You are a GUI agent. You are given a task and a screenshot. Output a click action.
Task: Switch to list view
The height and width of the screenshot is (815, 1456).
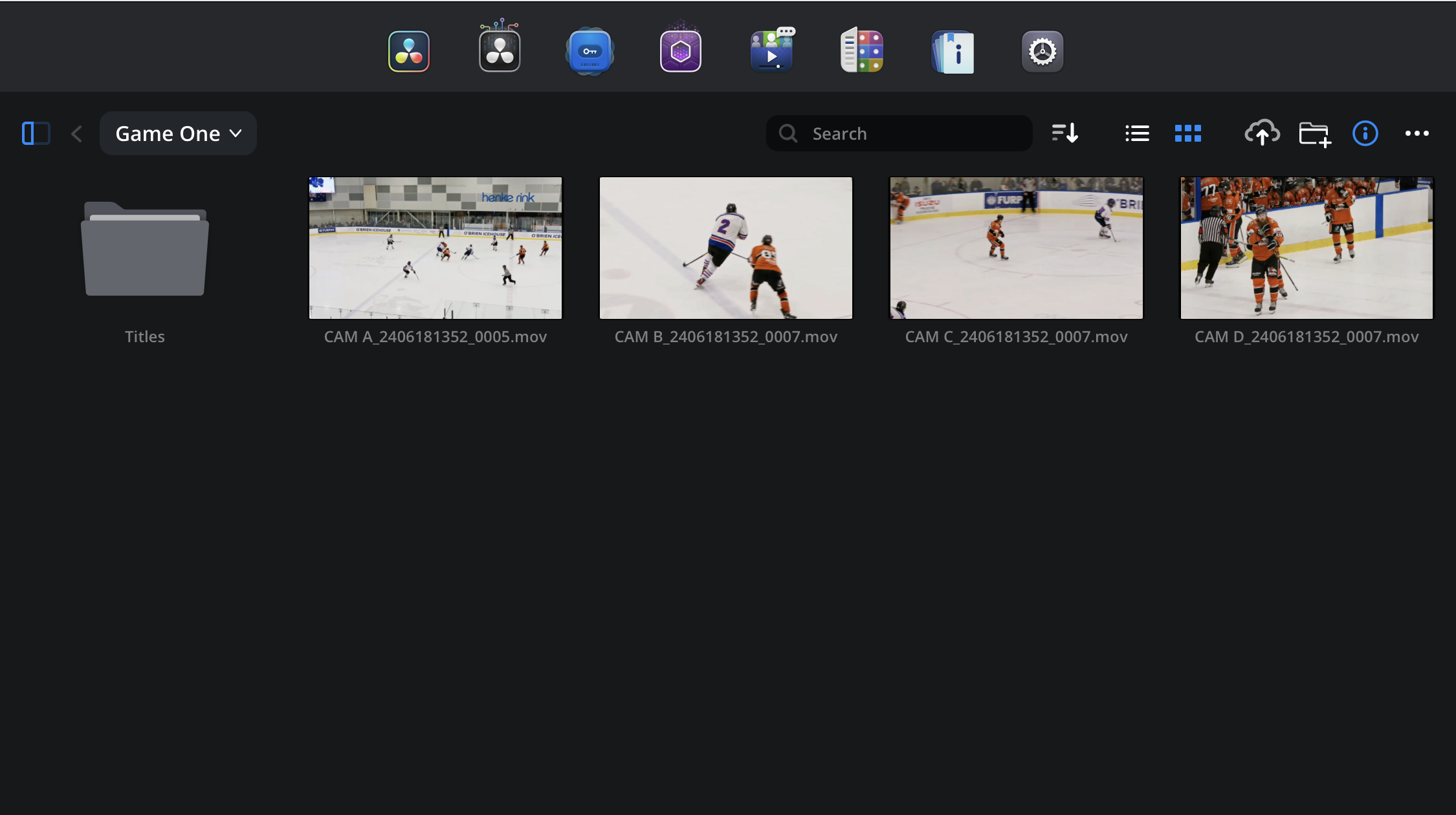point(1137,133)
